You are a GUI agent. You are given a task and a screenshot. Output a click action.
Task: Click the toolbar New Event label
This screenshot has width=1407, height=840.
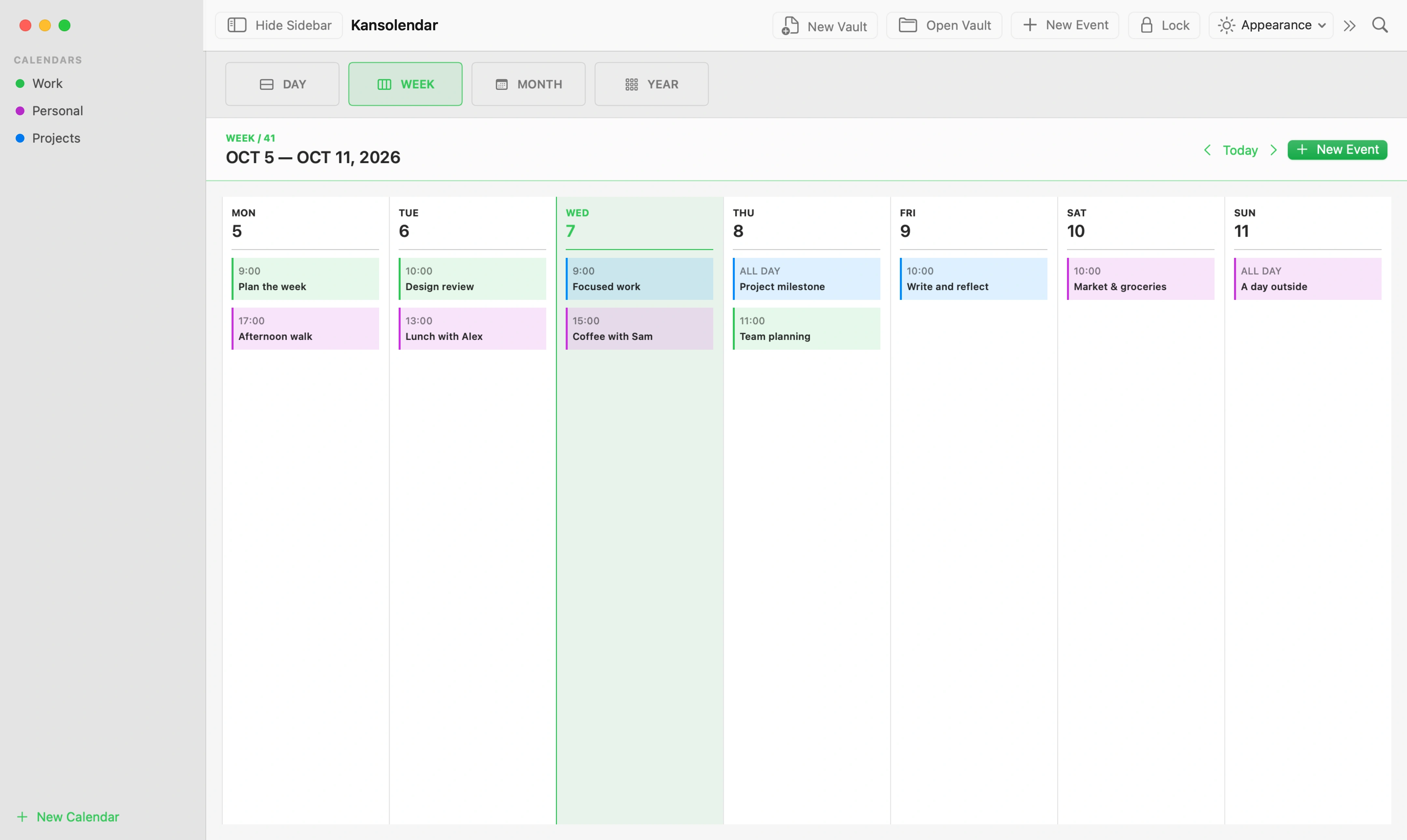(1077, 25)
